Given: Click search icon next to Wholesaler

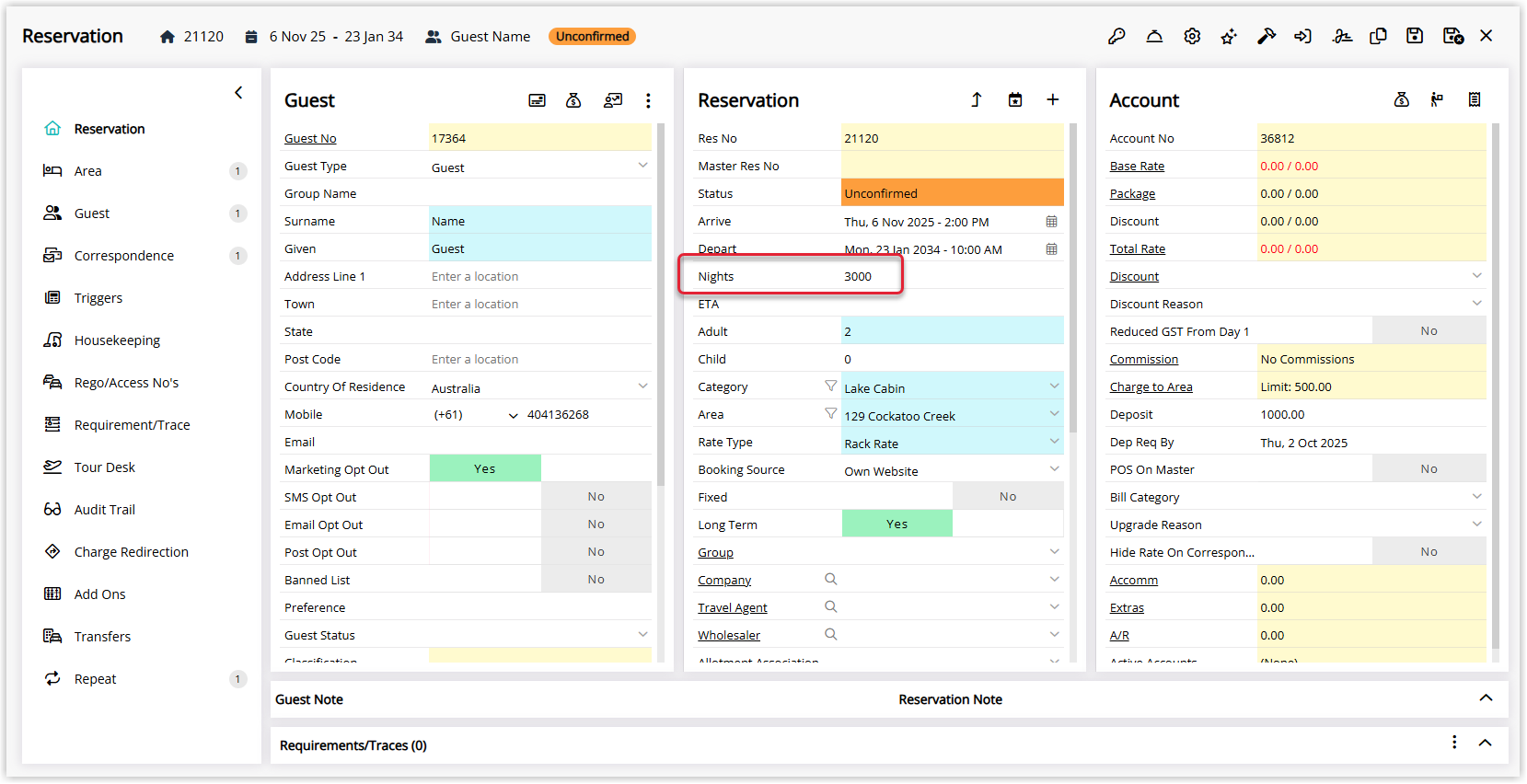Looking at the screenshot, I should (x=831, y=634).
